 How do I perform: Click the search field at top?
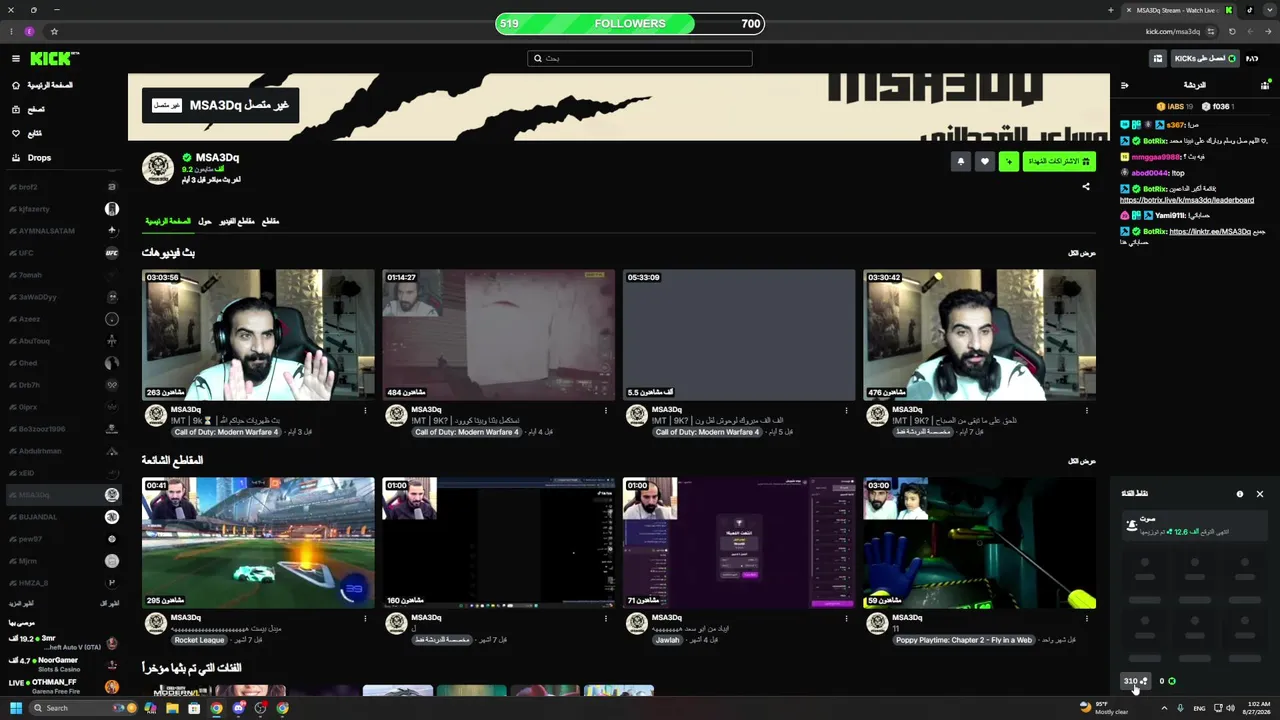[x=640, y=59]
